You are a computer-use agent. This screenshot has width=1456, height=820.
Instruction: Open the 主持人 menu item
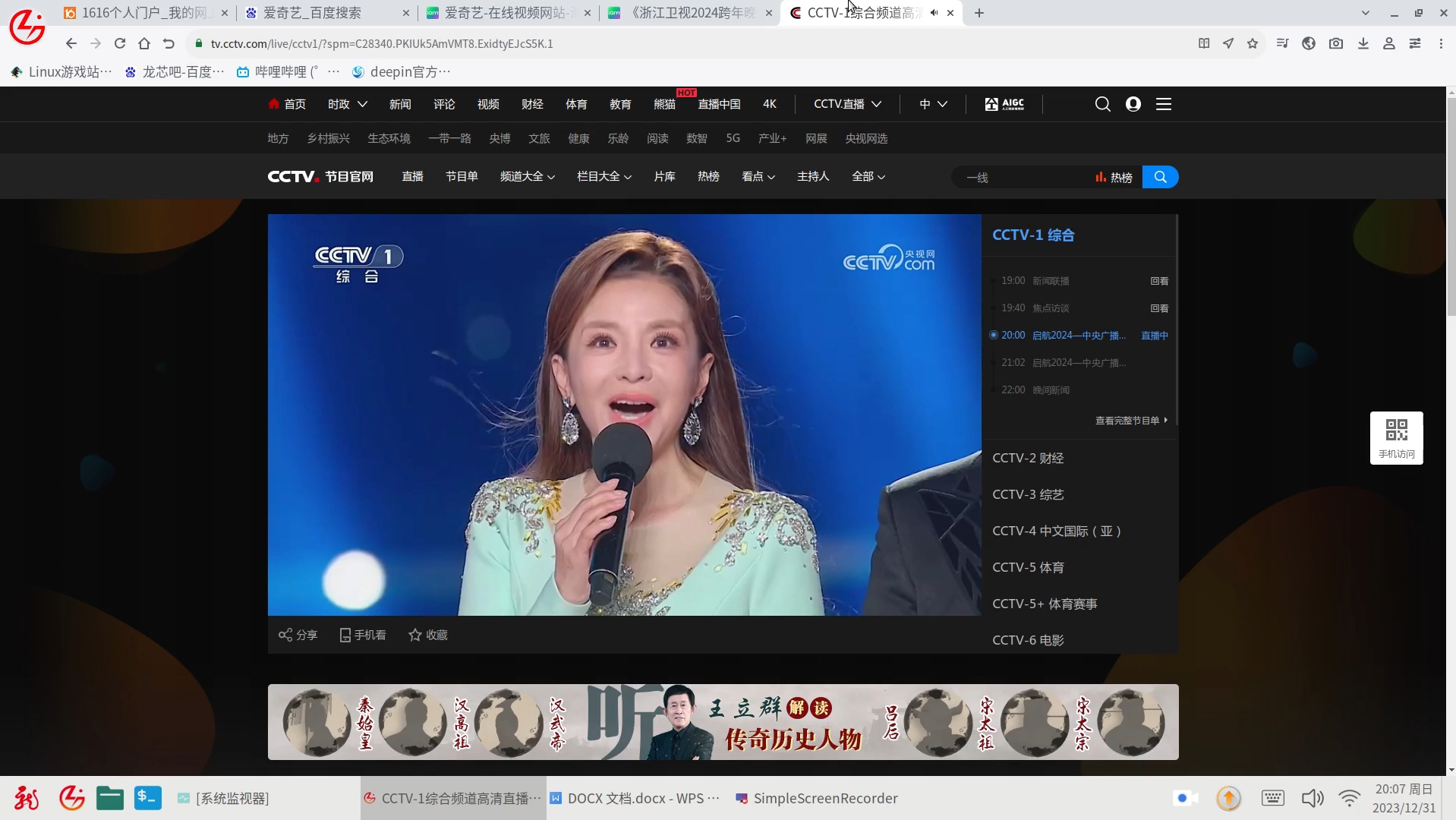point(813,176)
